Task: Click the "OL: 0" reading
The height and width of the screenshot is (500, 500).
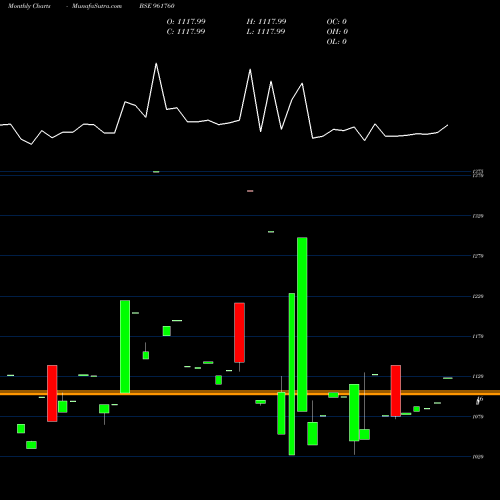Action: [x=337, y=42]
